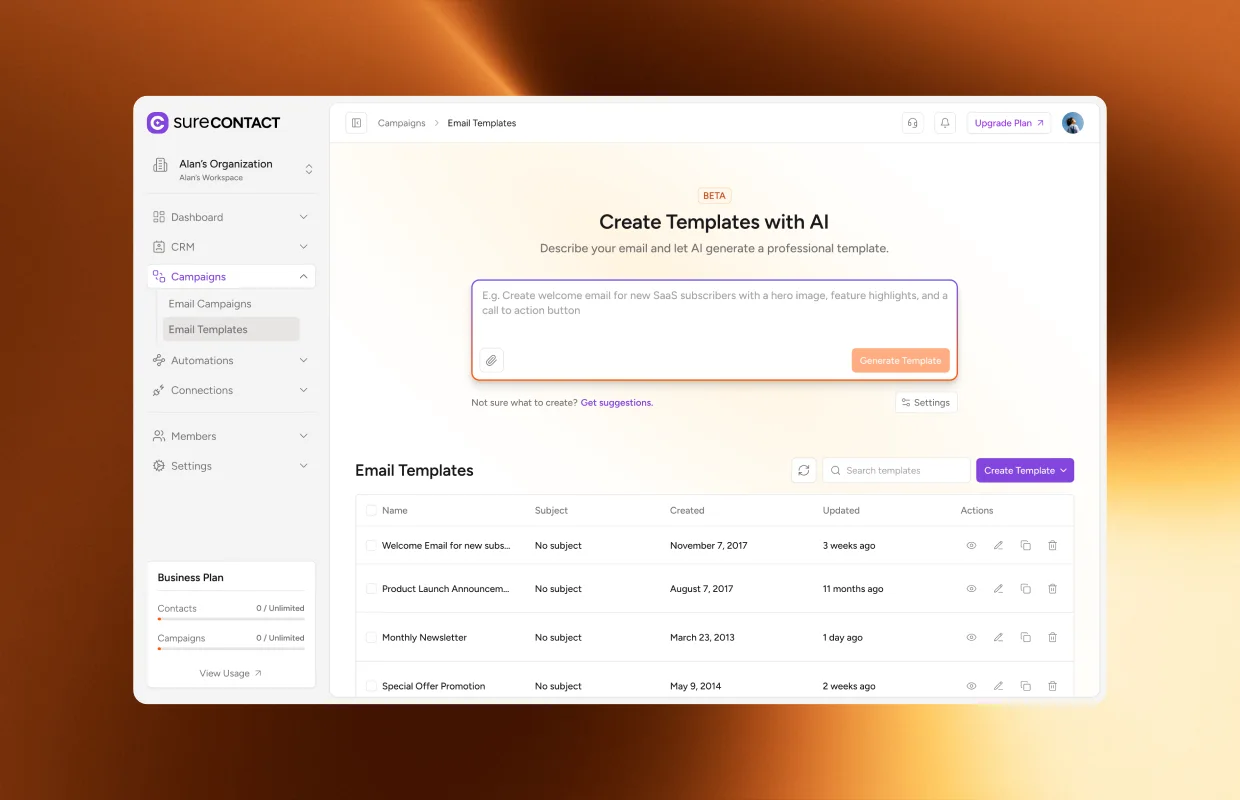
Task: Open the user avatar menu
Action: tap(1073, 123)
